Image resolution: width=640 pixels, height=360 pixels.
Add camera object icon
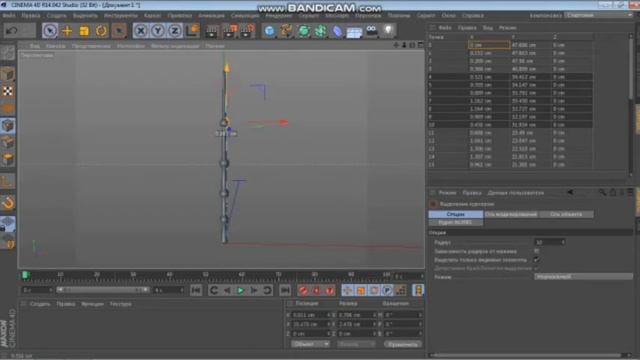[x=371, y=30]
